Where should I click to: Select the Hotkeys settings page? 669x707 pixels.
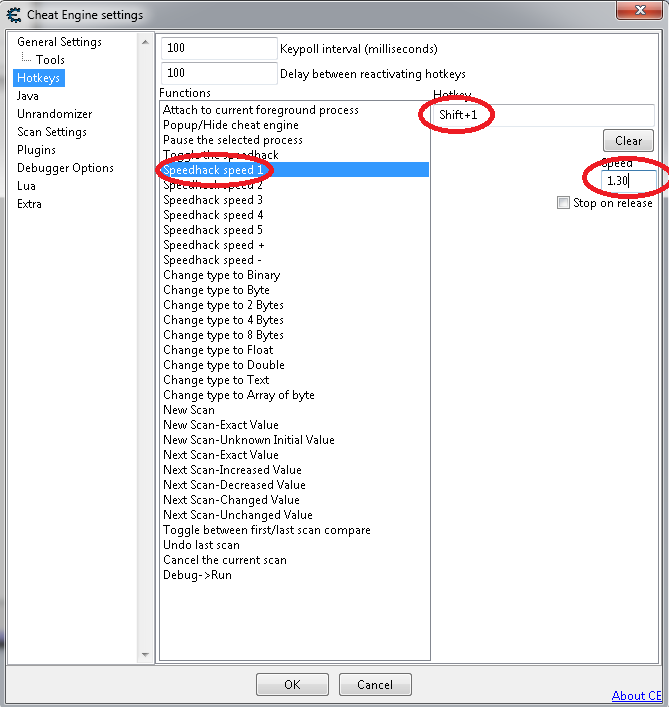pos(39,78)
